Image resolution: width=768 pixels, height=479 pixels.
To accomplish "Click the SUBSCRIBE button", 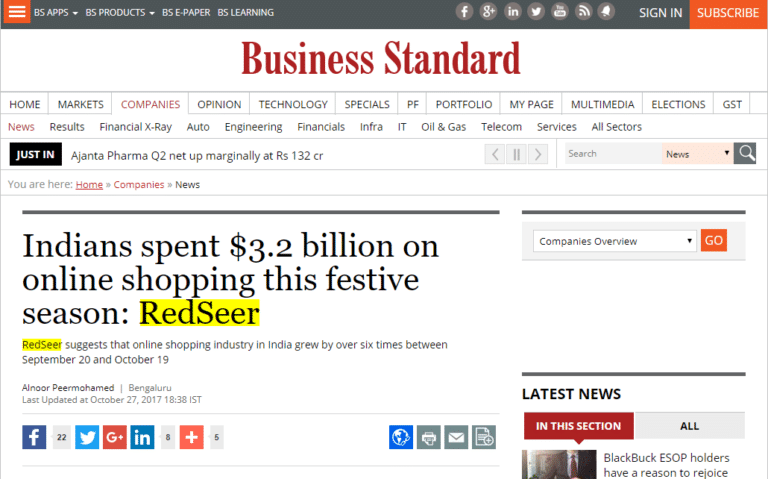I will point(728,13).
